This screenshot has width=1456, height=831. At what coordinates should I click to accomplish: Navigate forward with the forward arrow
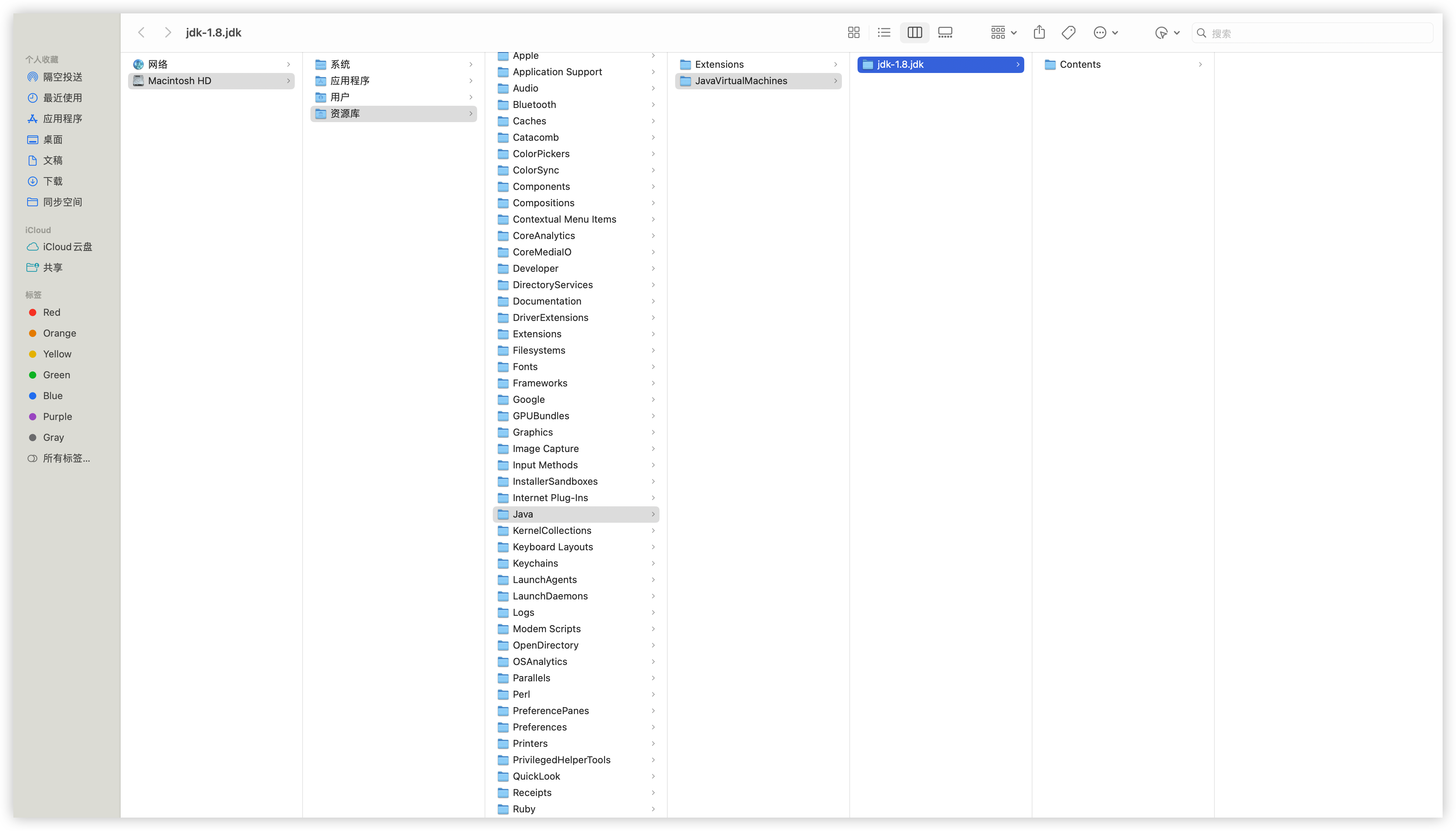[x=167, y=32]
